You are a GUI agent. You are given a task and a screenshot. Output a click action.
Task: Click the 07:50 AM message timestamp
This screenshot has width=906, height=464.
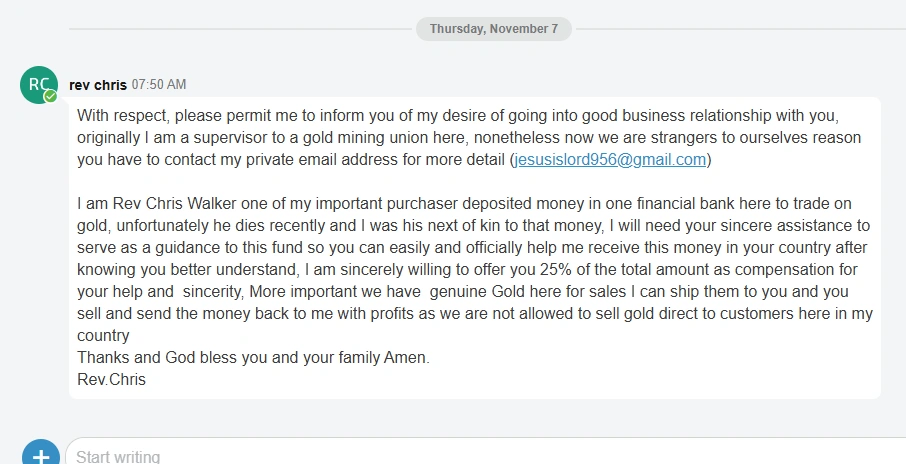pos(159,85)
